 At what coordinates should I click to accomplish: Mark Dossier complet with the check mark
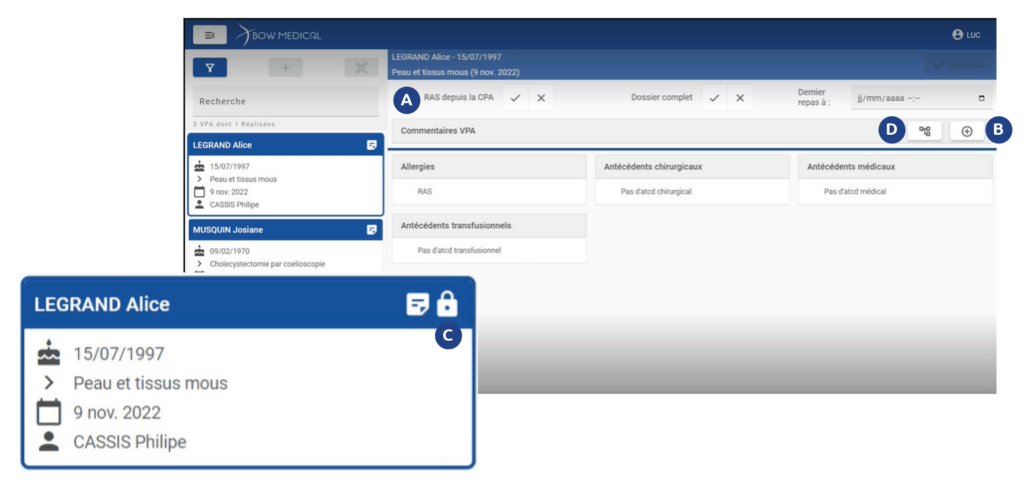(714, 98)
